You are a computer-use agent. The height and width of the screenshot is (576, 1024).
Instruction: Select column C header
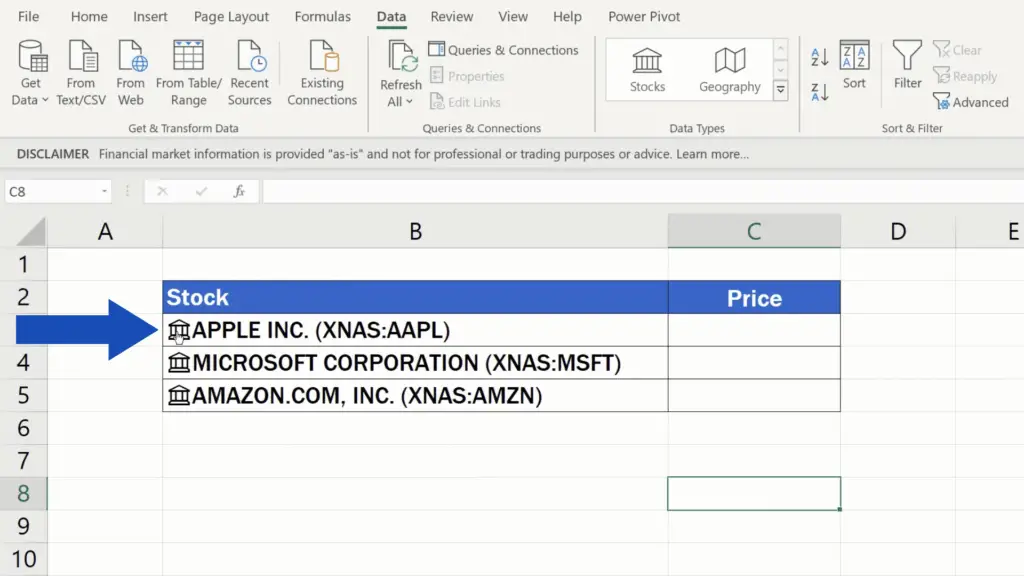click(754, 231)
